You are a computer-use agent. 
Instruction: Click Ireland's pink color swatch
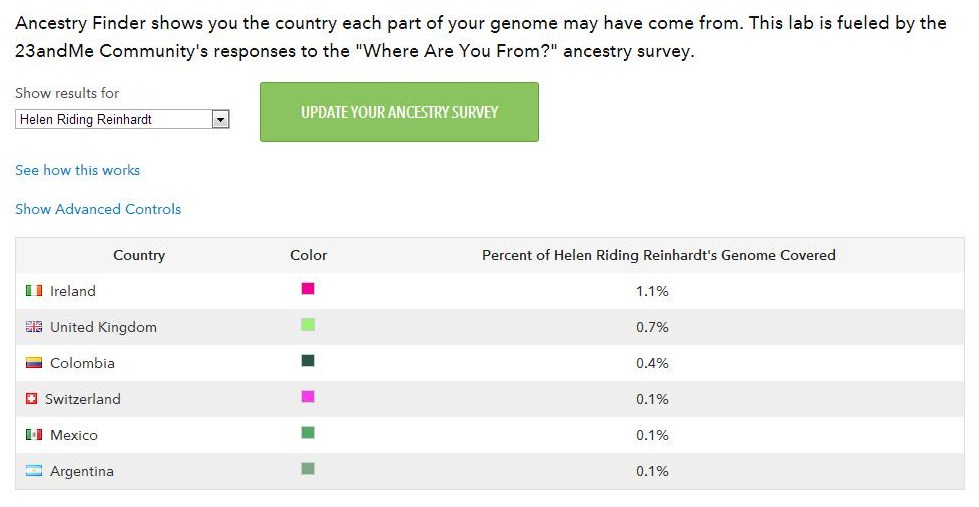pyautogui.click(x=308, y=289)
